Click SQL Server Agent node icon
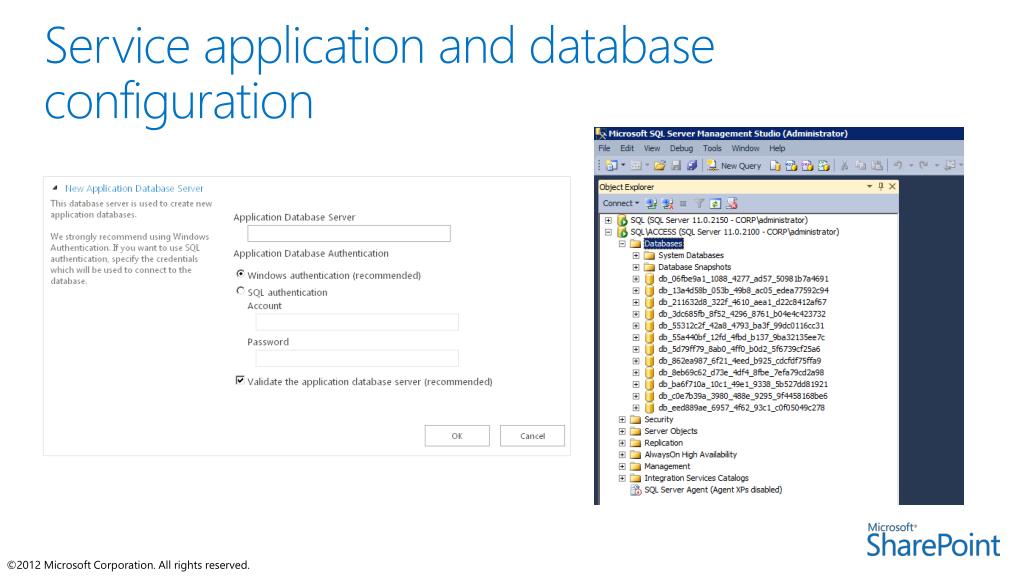This screenshot has height=576, width=1024. point(636,490)
